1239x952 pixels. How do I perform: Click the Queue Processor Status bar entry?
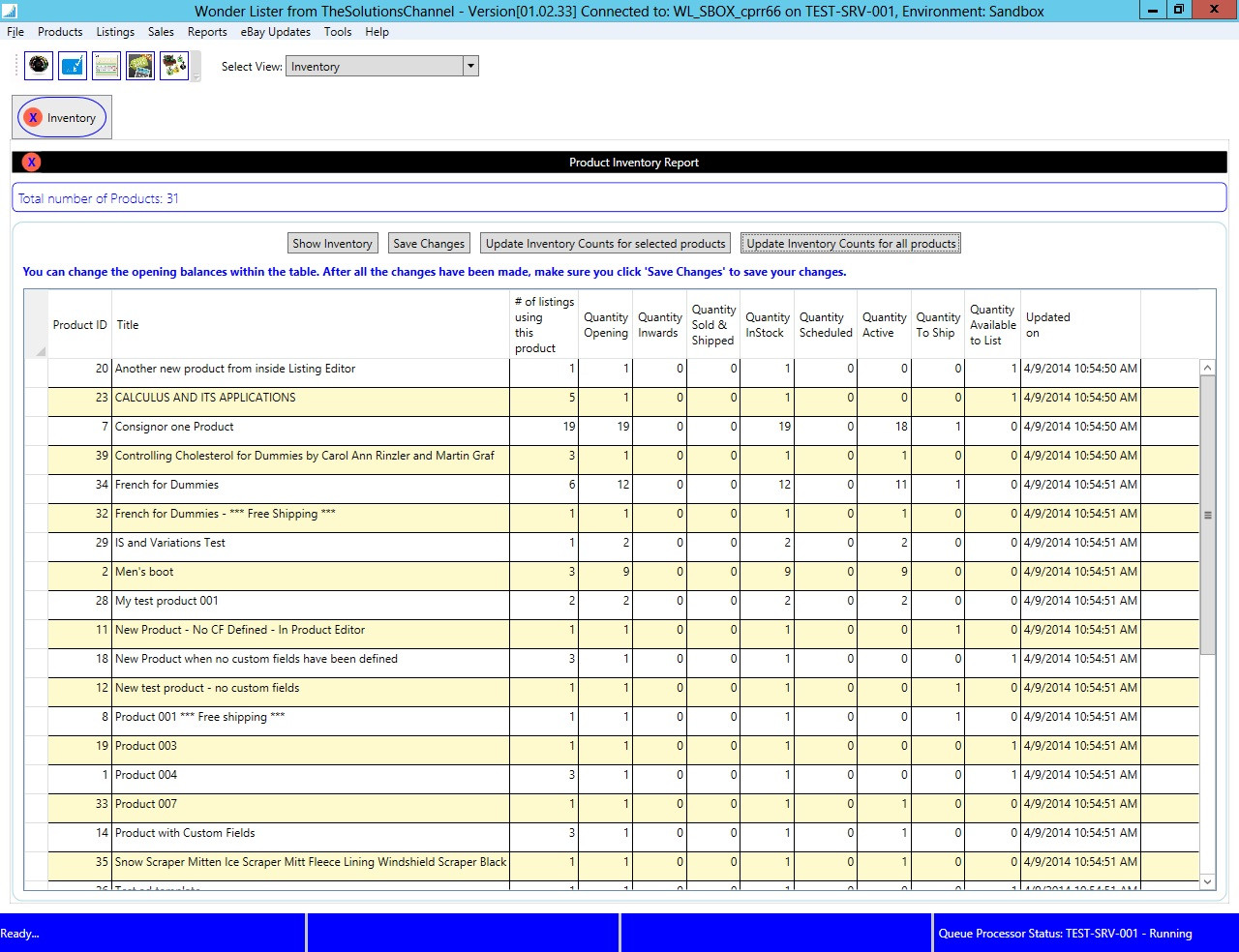pos(1065,934)
